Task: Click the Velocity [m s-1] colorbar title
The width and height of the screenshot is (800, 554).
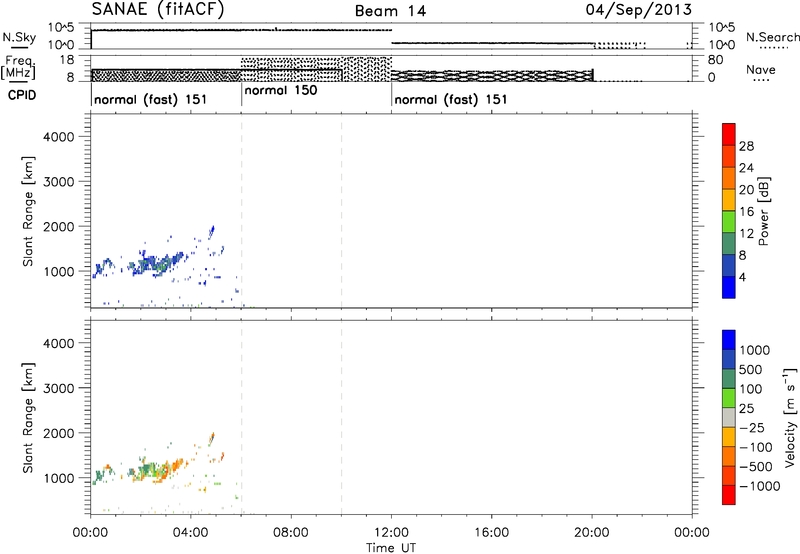Action: 790,417
